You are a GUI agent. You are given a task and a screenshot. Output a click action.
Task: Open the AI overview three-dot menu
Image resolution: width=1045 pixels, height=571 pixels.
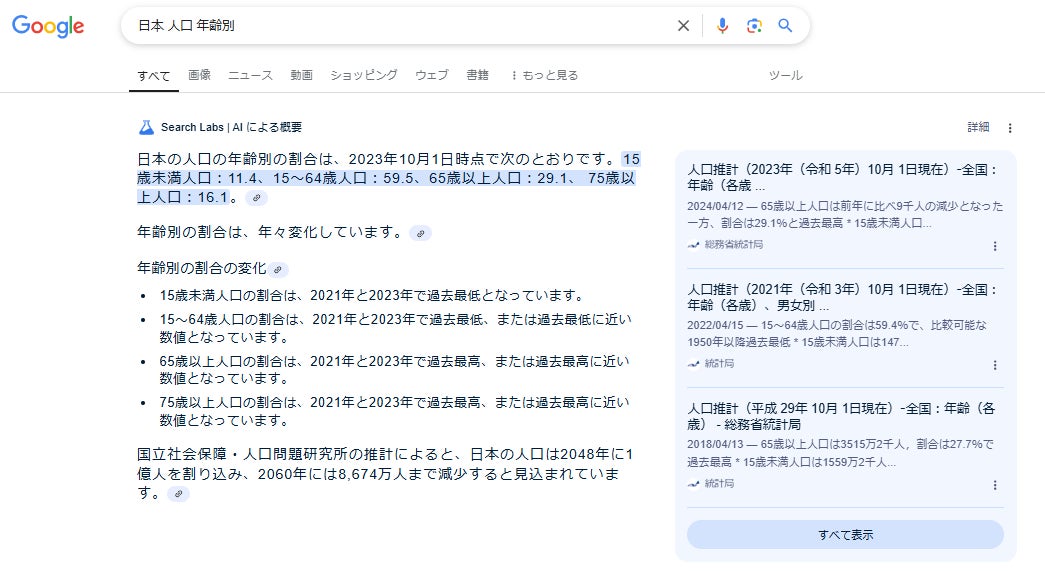pos(1010,128)
